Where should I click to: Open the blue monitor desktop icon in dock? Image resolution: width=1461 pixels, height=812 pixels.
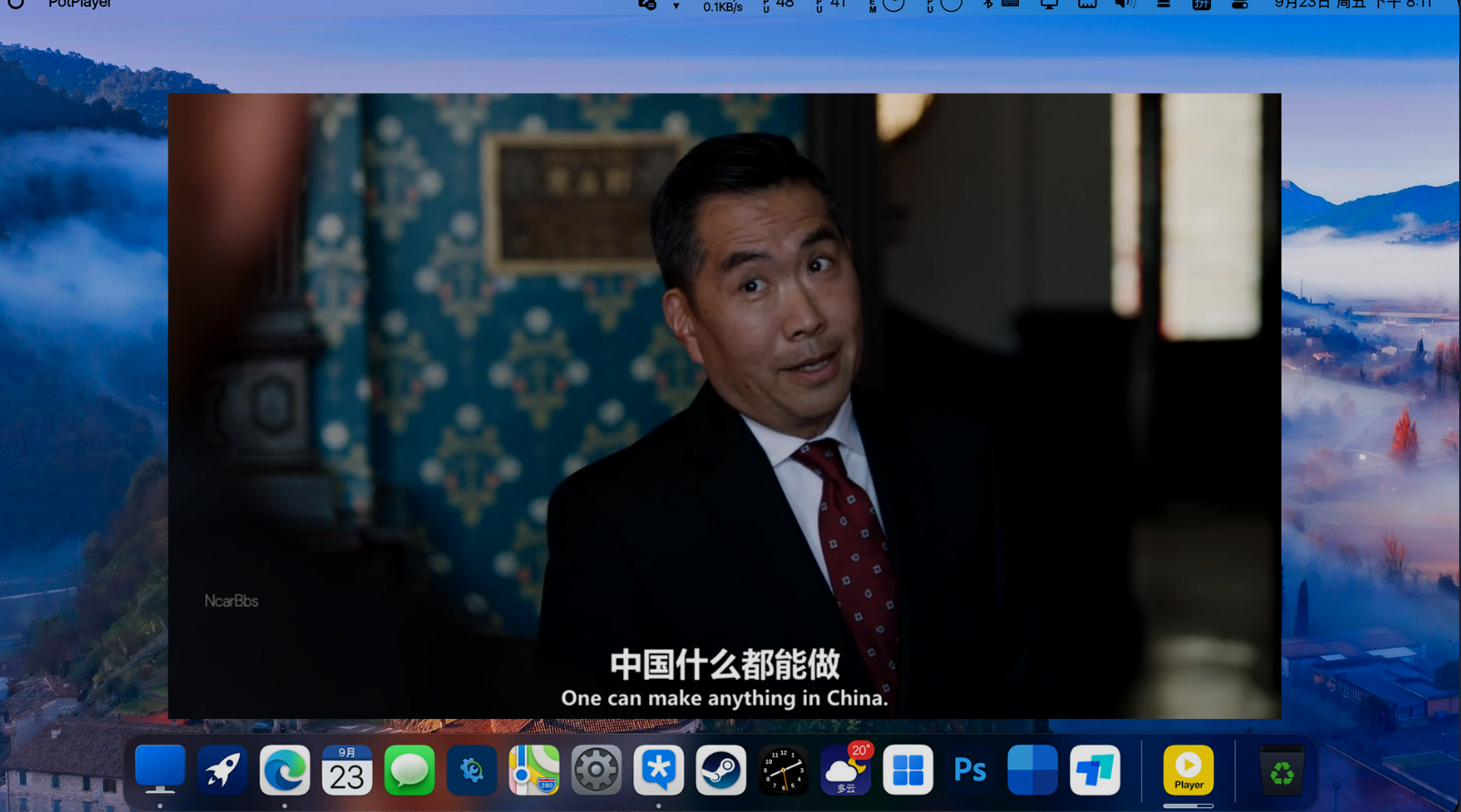click(x=160, y=770)
